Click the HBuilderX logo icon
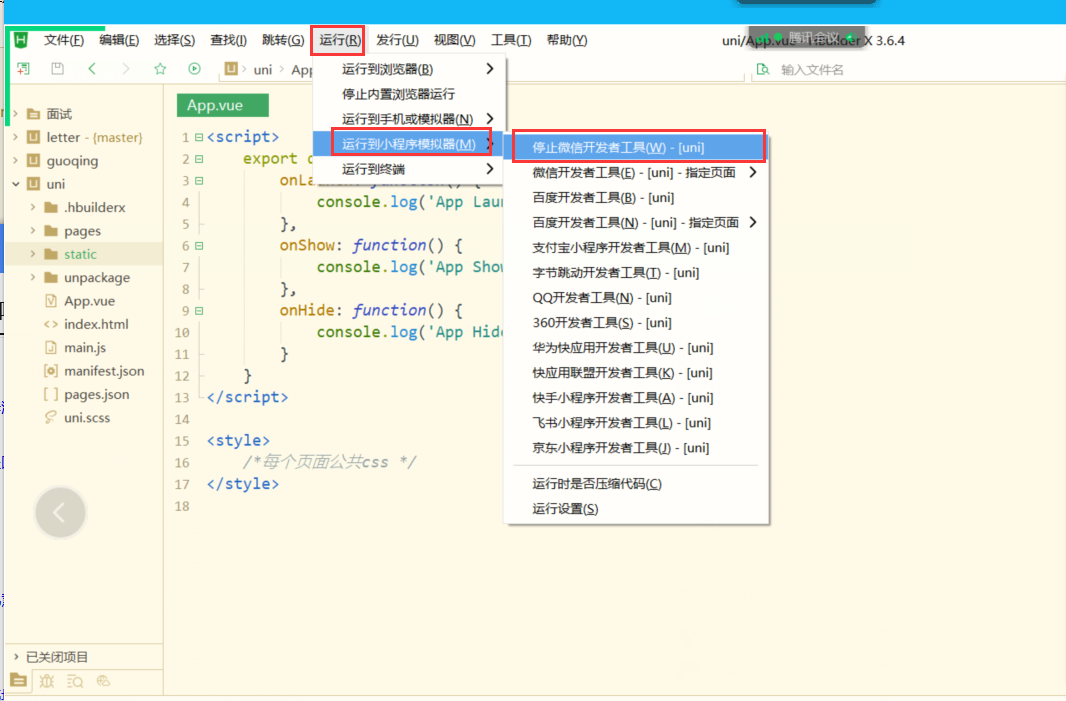Screen dimensions: 1066x701 pyautogui.click(x=20, y=40)
